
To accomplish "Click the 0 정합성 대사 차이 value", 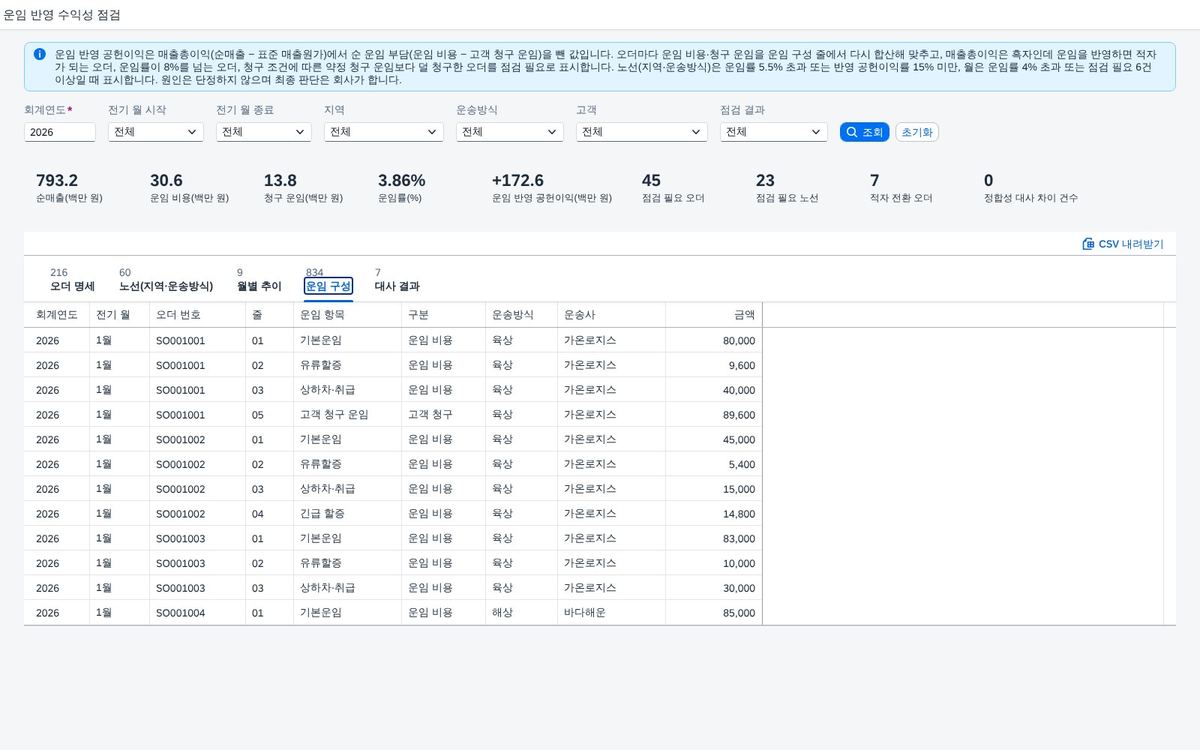I will pyautogui.click(x=989, y=180).
